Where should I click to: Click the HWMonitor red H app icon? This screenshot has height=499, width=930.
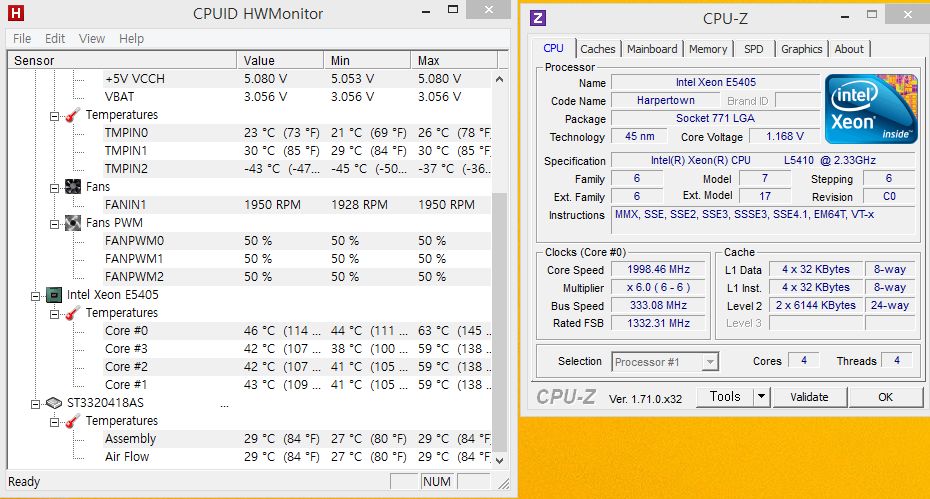(x=16, y=13)
